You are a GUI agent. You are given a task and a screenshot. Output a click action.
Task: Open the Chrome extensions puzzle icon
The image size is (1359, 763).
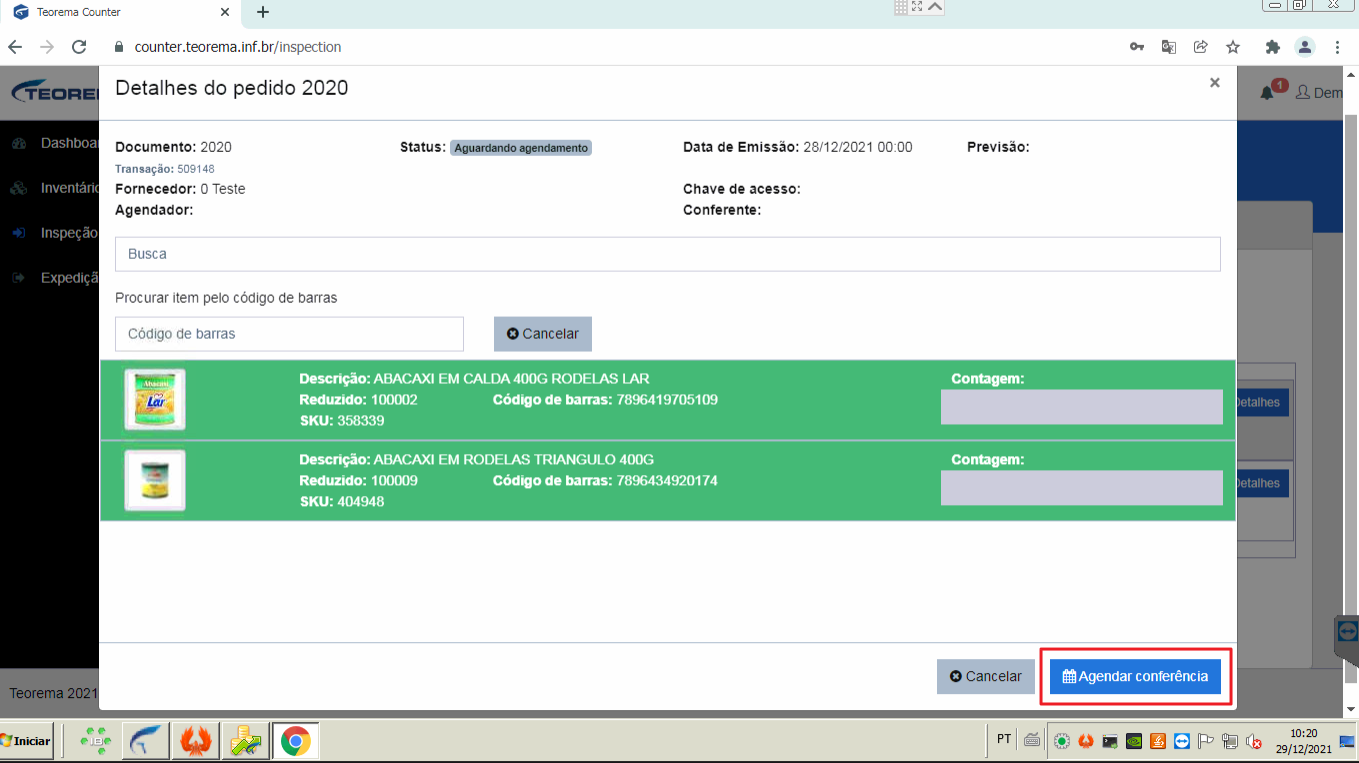1272,47
